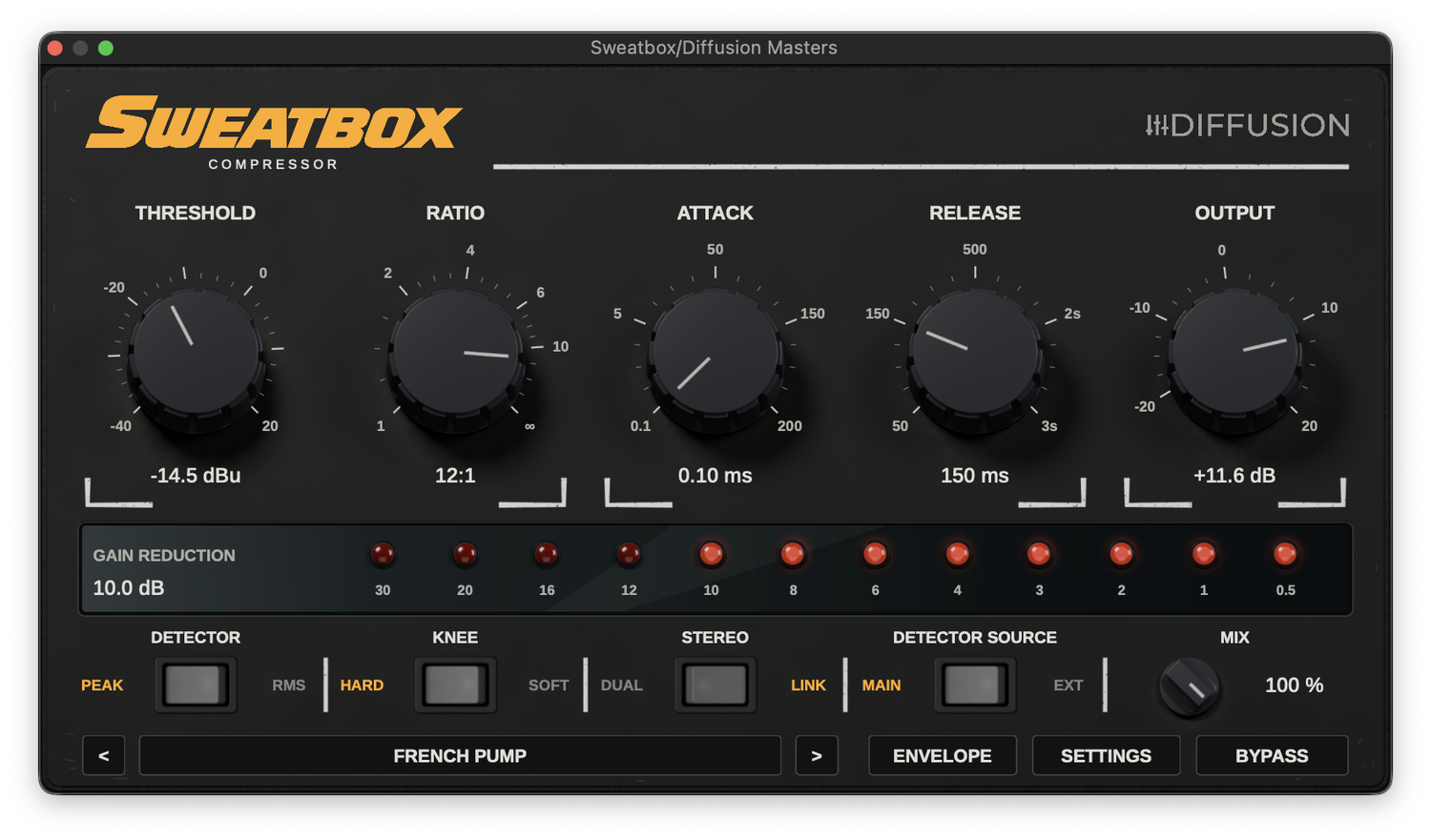Click the 0.5 dB gain reduction LED

(1285, 554)
